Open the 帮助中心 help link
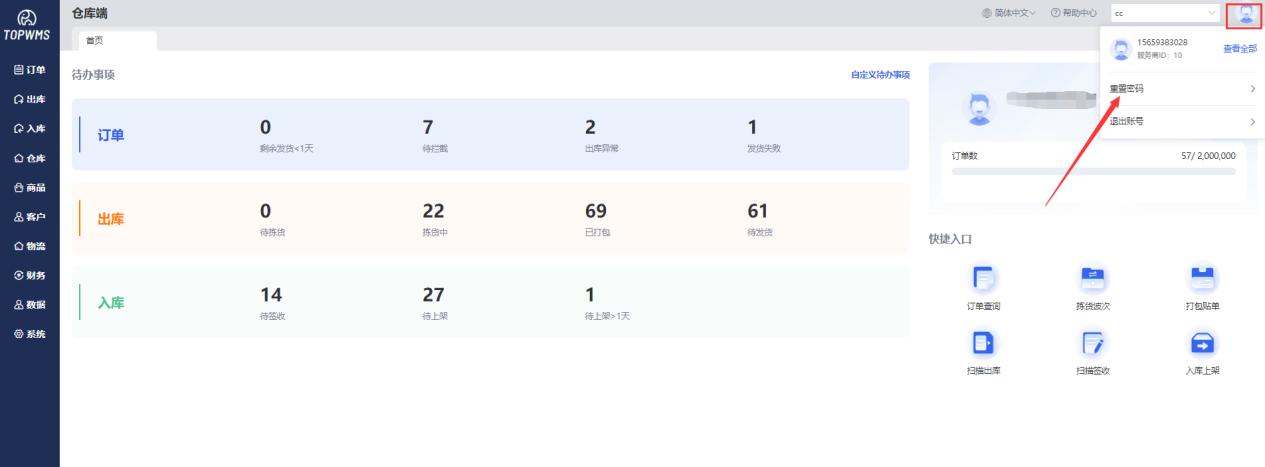1265x467 pixels. point(1074,13)
